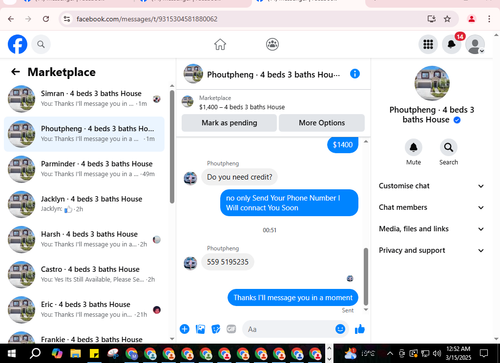Click the conversation list scrollbar
This screenshot has width=500, height=363.
point(172,147)
